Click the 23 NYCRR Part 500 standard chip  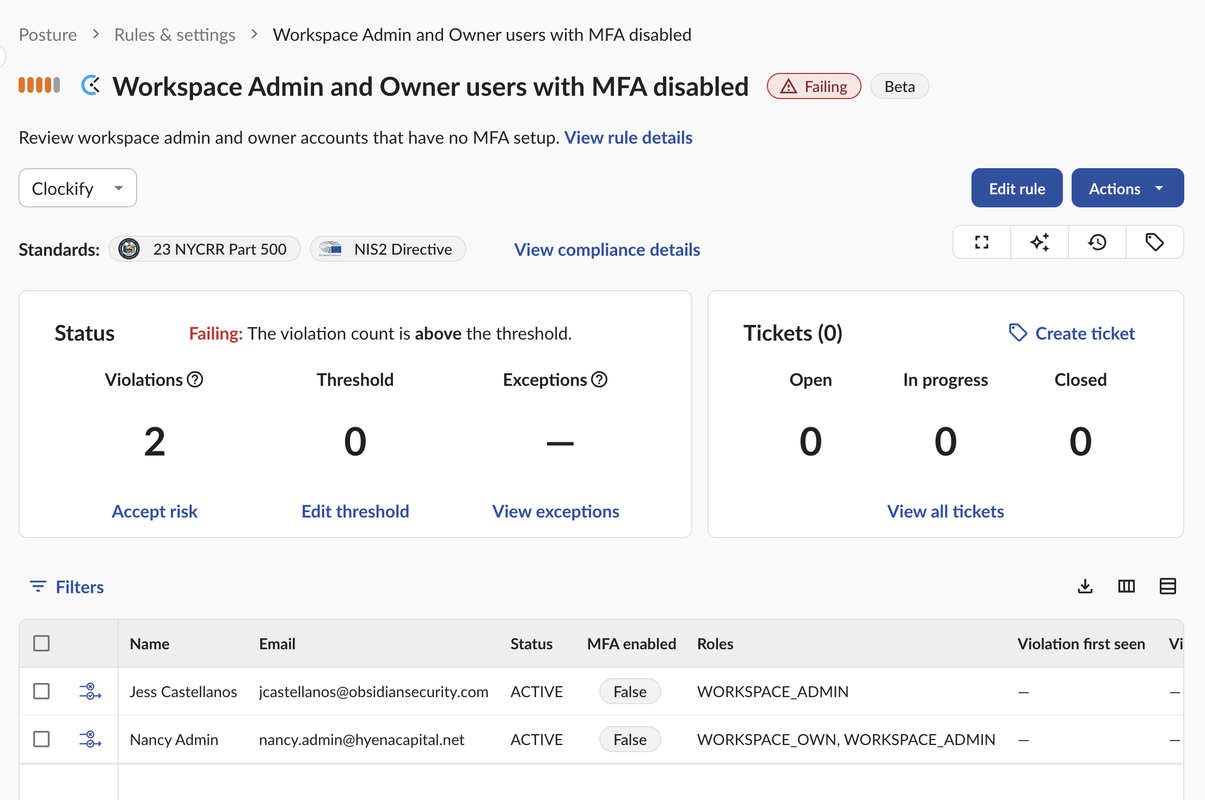pyautogui.click(x=205, y=249)
